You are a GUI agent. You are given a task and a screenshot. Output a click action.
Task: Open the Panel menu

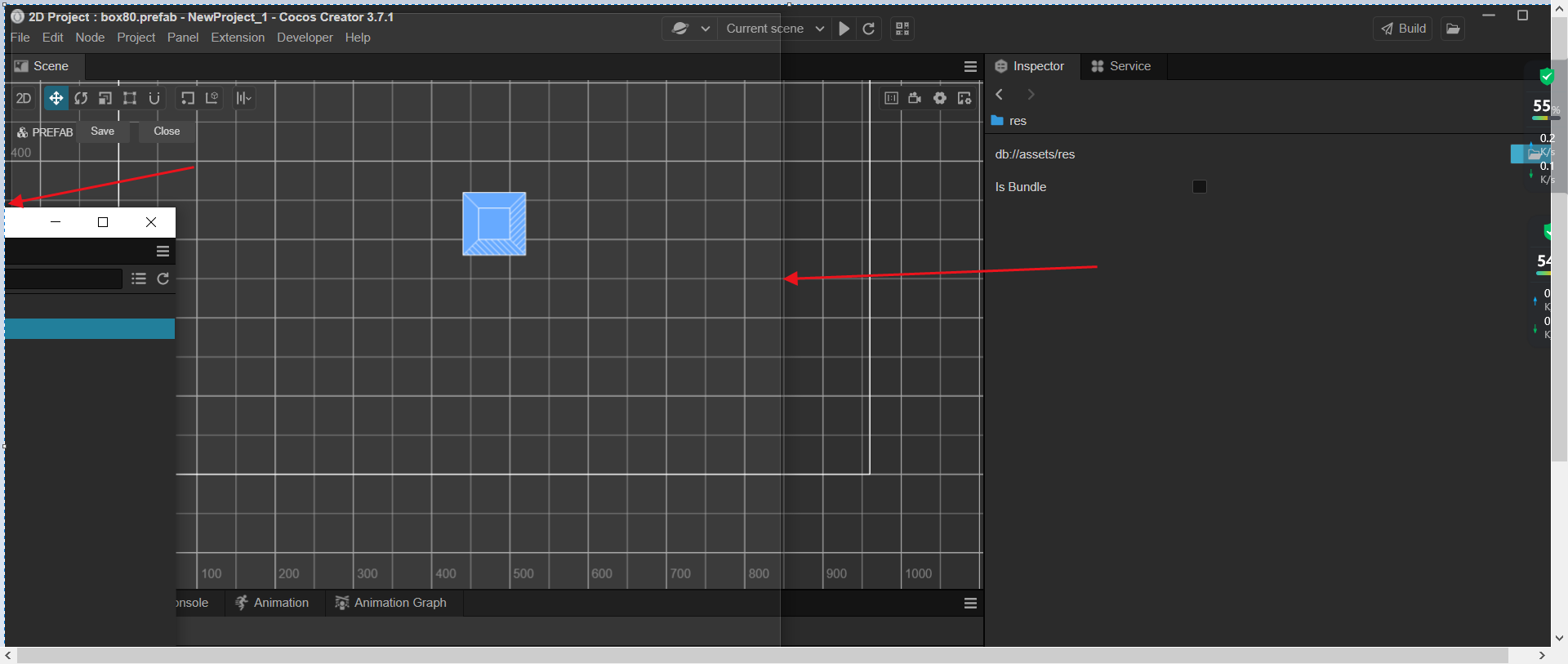tap(183, 38)
